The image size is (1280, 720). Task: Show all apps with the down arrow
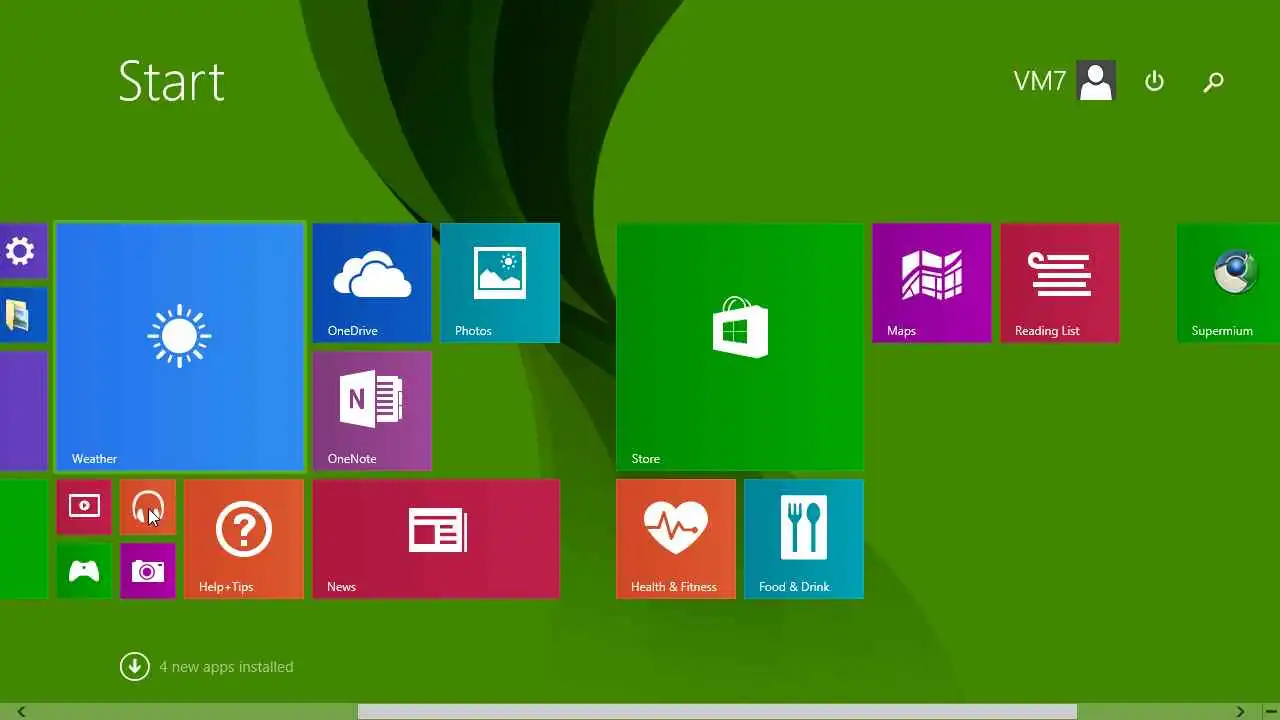pyautogui.click(x=134, y=666)
